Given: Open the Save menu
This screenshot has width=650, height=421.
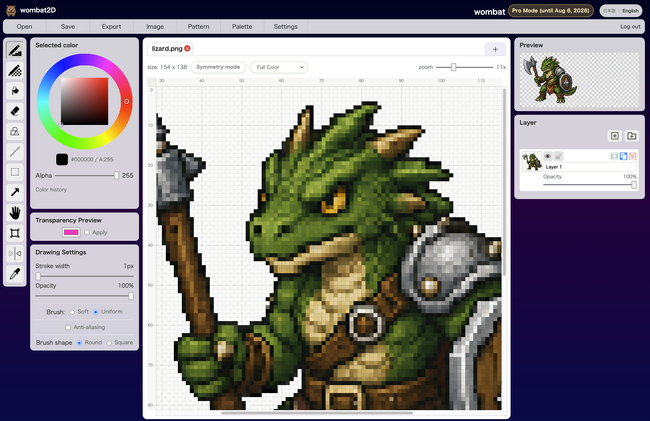Looking at the screenshot, I should [68, 27].
